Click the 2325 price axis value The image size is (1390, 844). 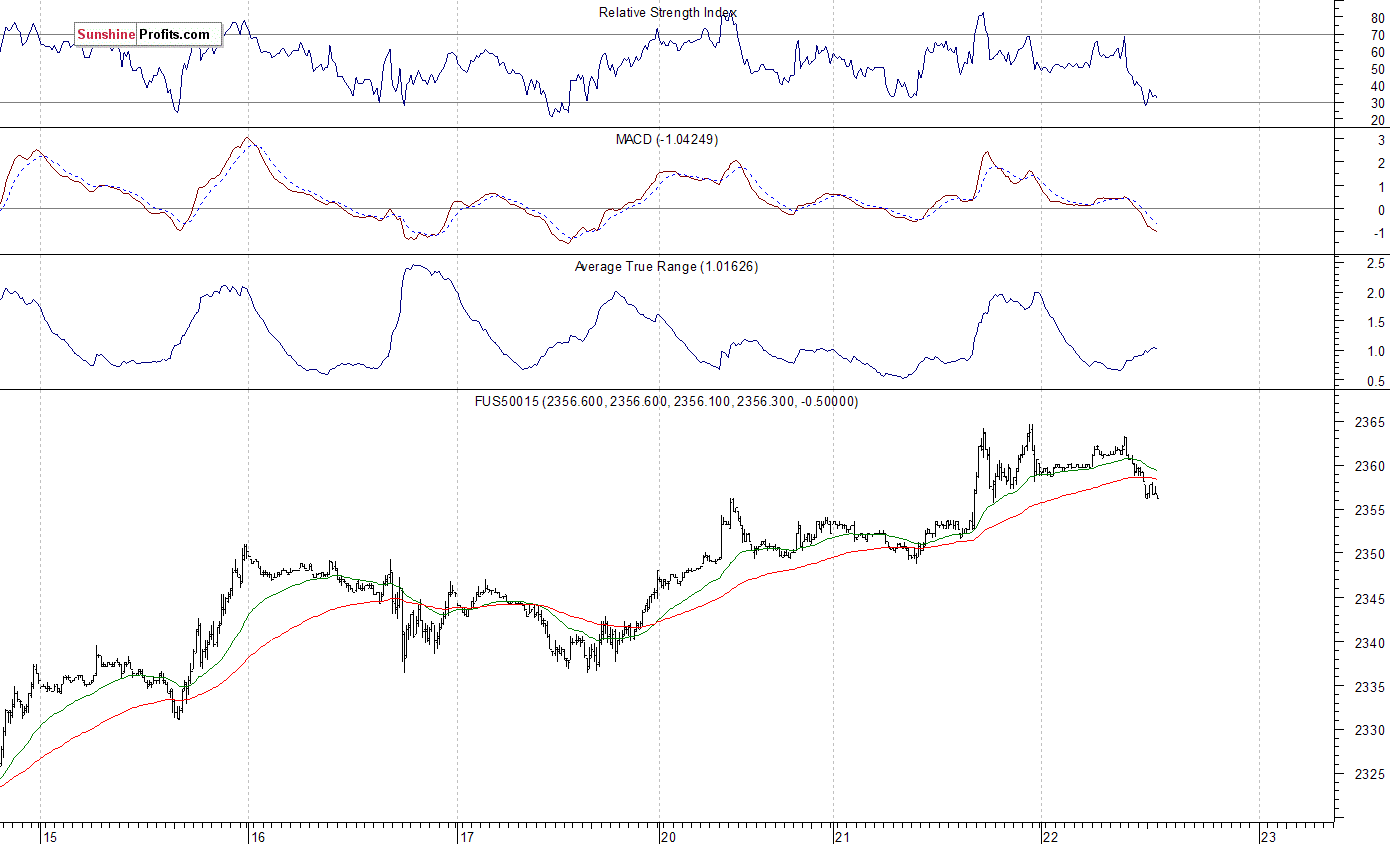[1370, 775]
